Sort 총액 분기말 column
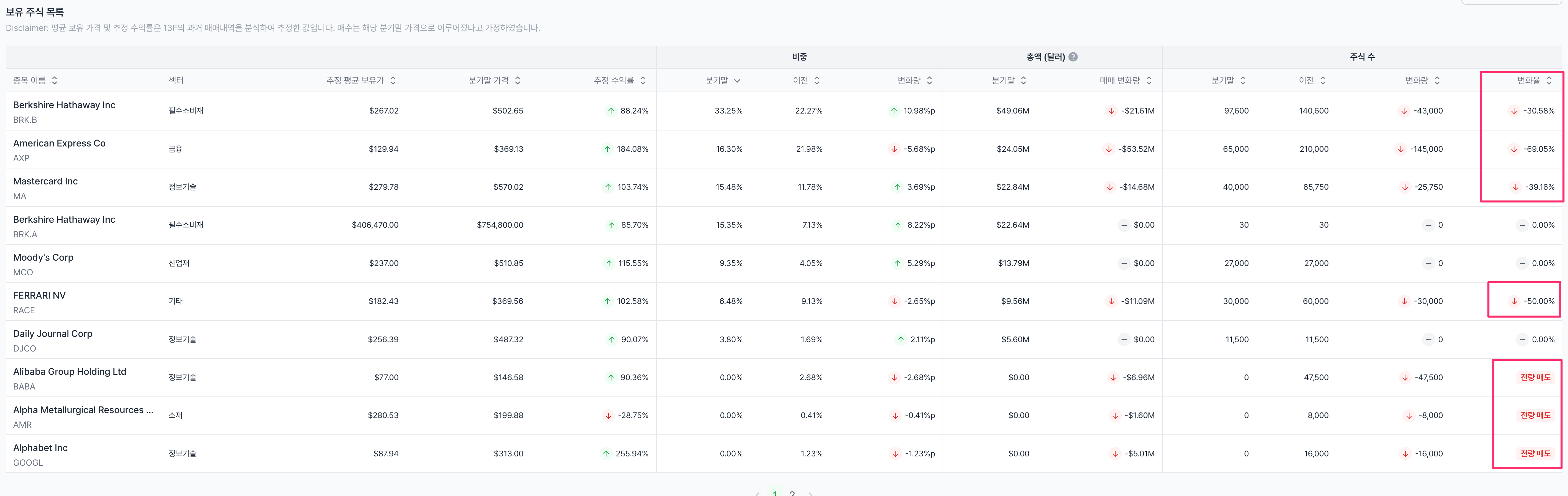The width and height of the screenshot is (1568, 496). [x=1023, y=80]
